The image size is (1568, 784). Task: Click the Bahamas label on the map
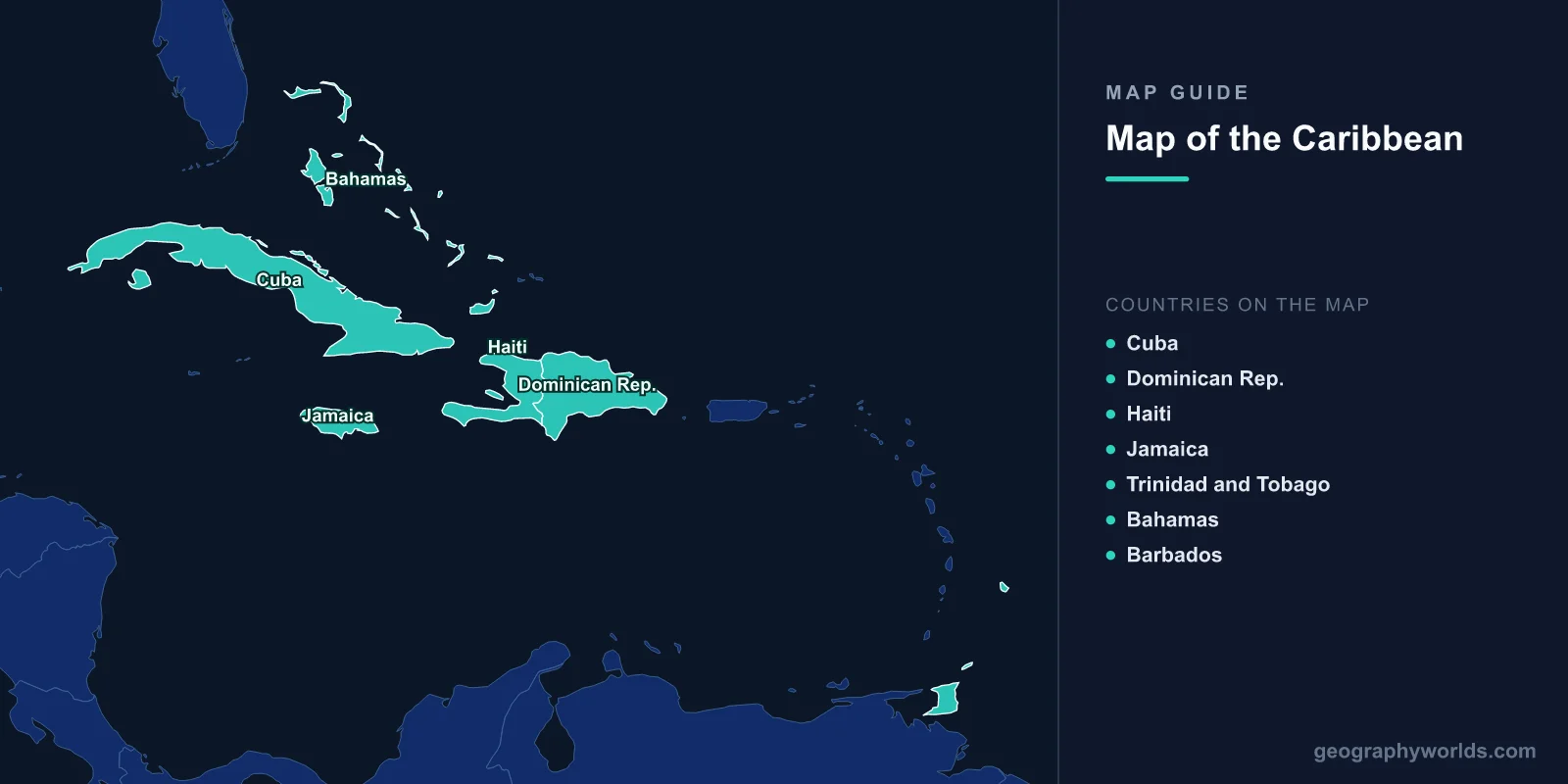tap(366, 179)
